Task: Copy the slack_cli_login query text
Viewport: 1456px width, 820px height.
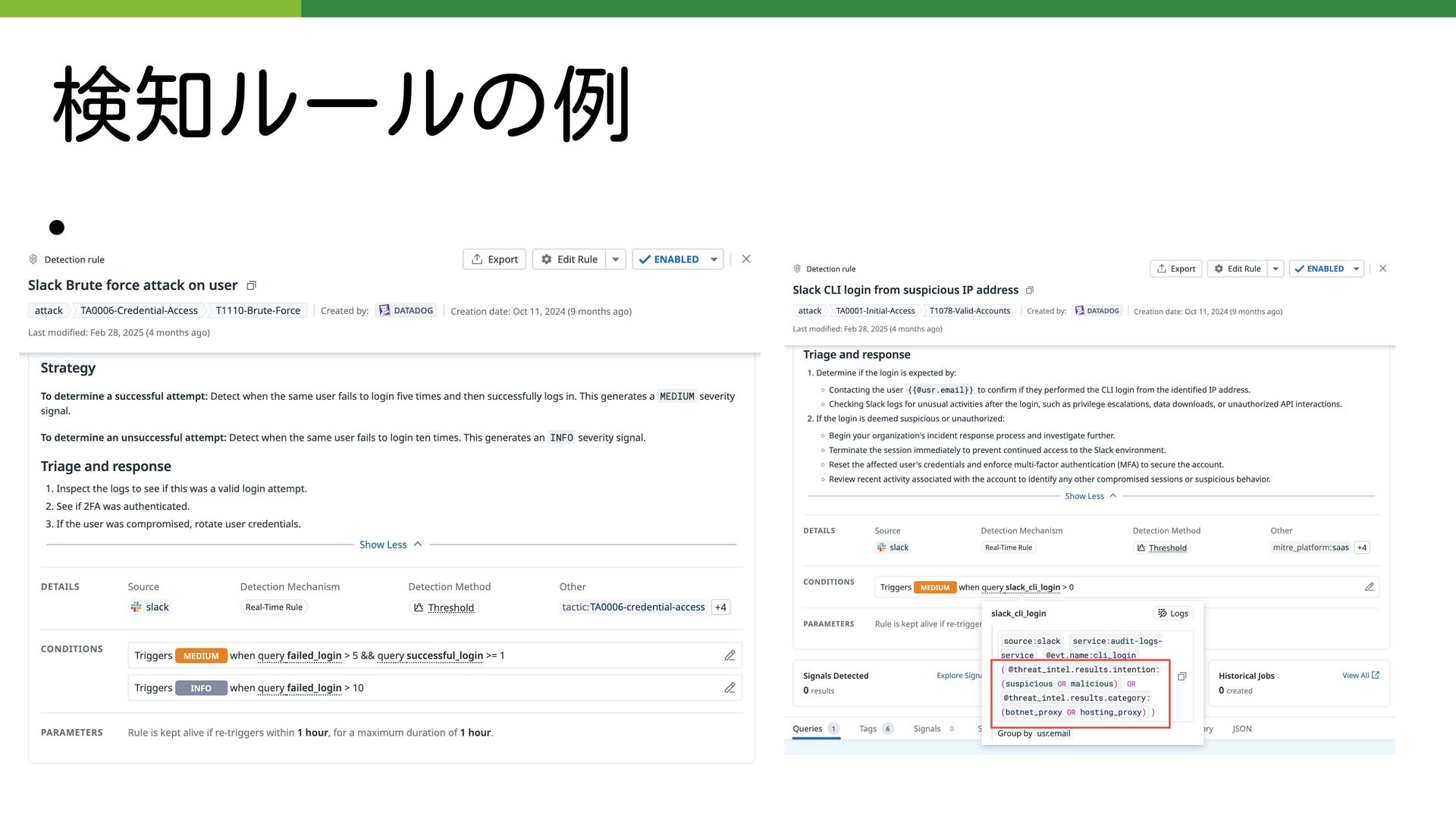Action: pos(1181,677)
